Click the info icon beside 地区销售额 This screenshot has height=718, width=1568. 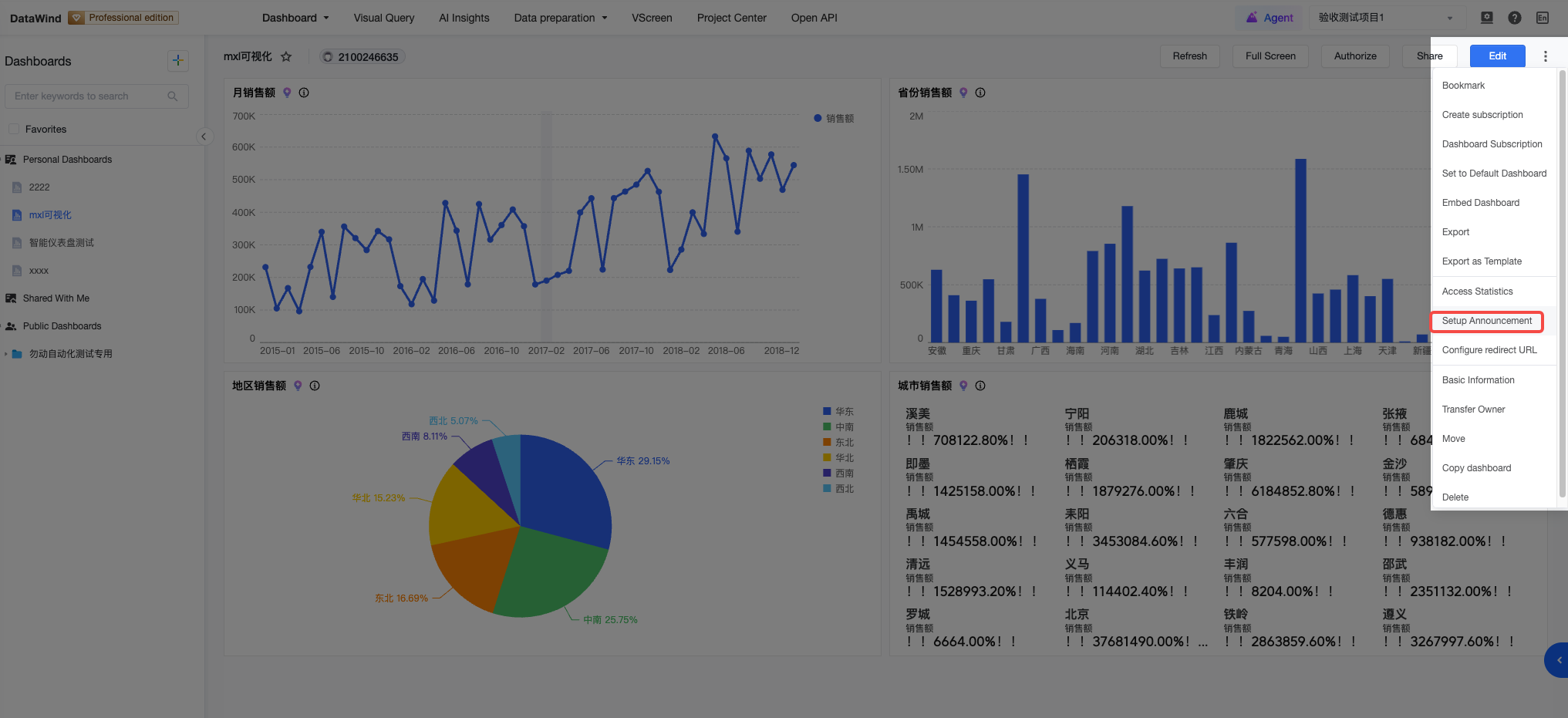point(315,386)
